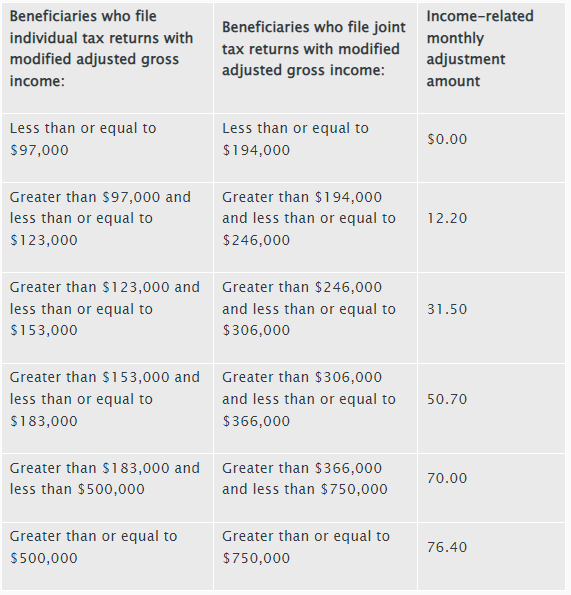The width and height of the screenshot is (571, 595).
Task: Click the individual $123,000 to $153,000 cell
Action: coord(107,318)
